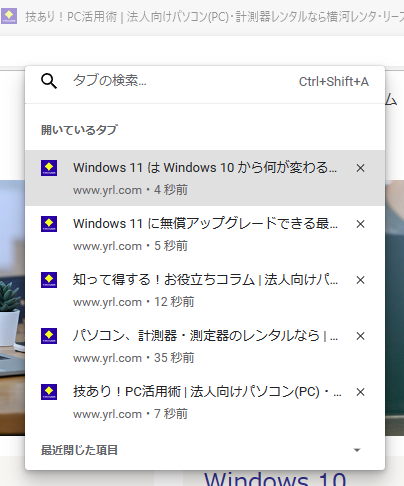Close the '技あり！PC活用術' tab in list
The height and width of the screenshot is (486, 404).
(x=360, y=392)
